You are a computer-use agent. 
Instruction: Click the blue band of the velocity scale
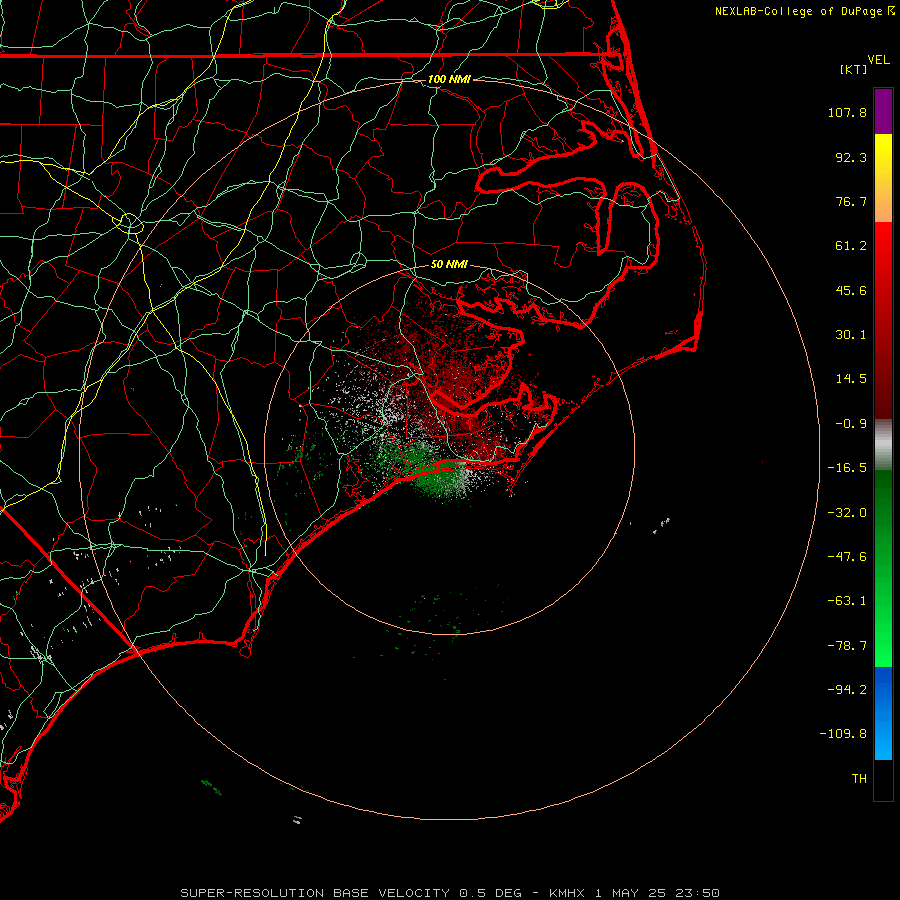(883, 713)
